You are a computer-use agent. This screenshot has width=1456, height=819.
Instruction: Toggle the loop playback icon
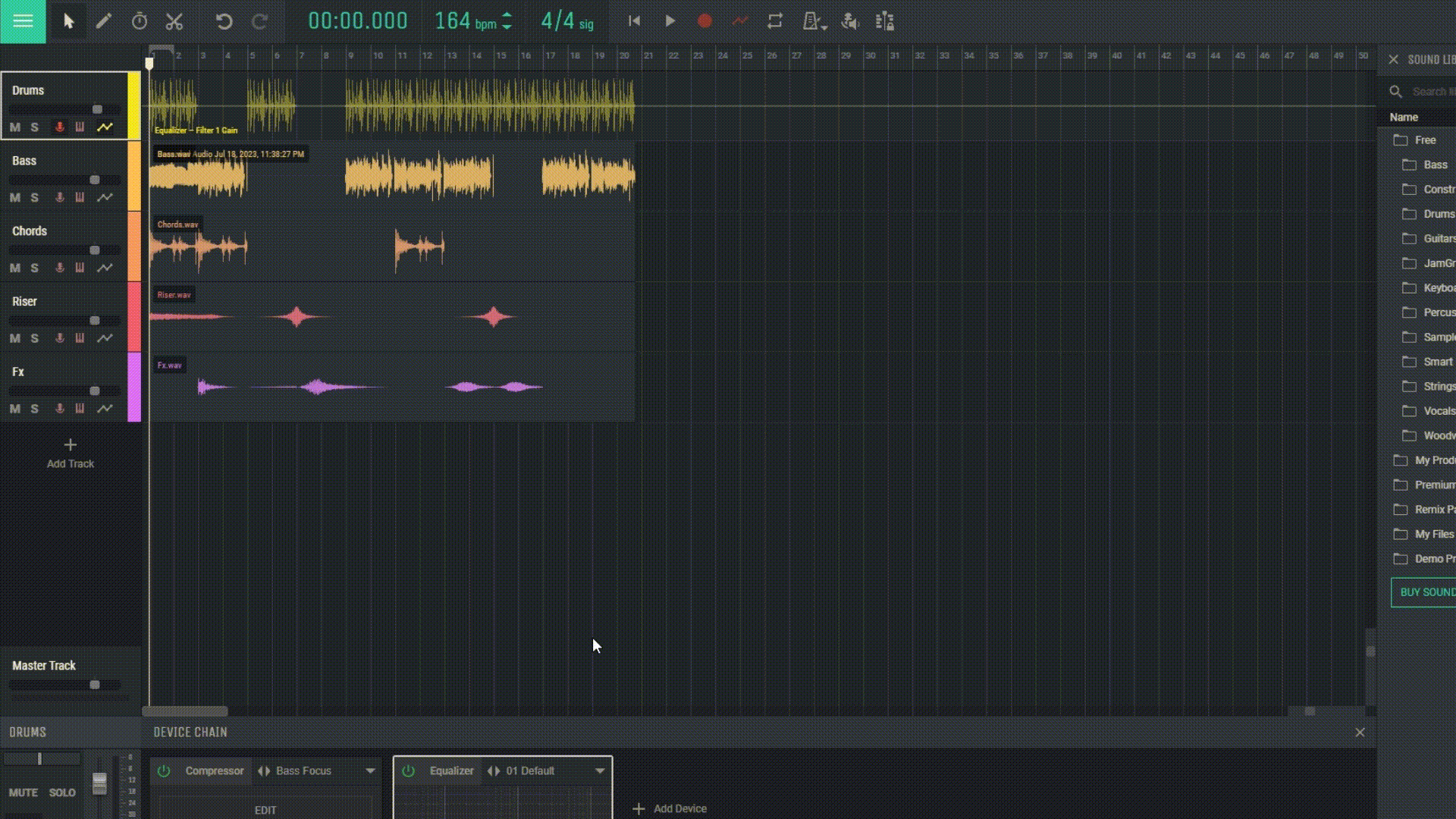[774, 21]
